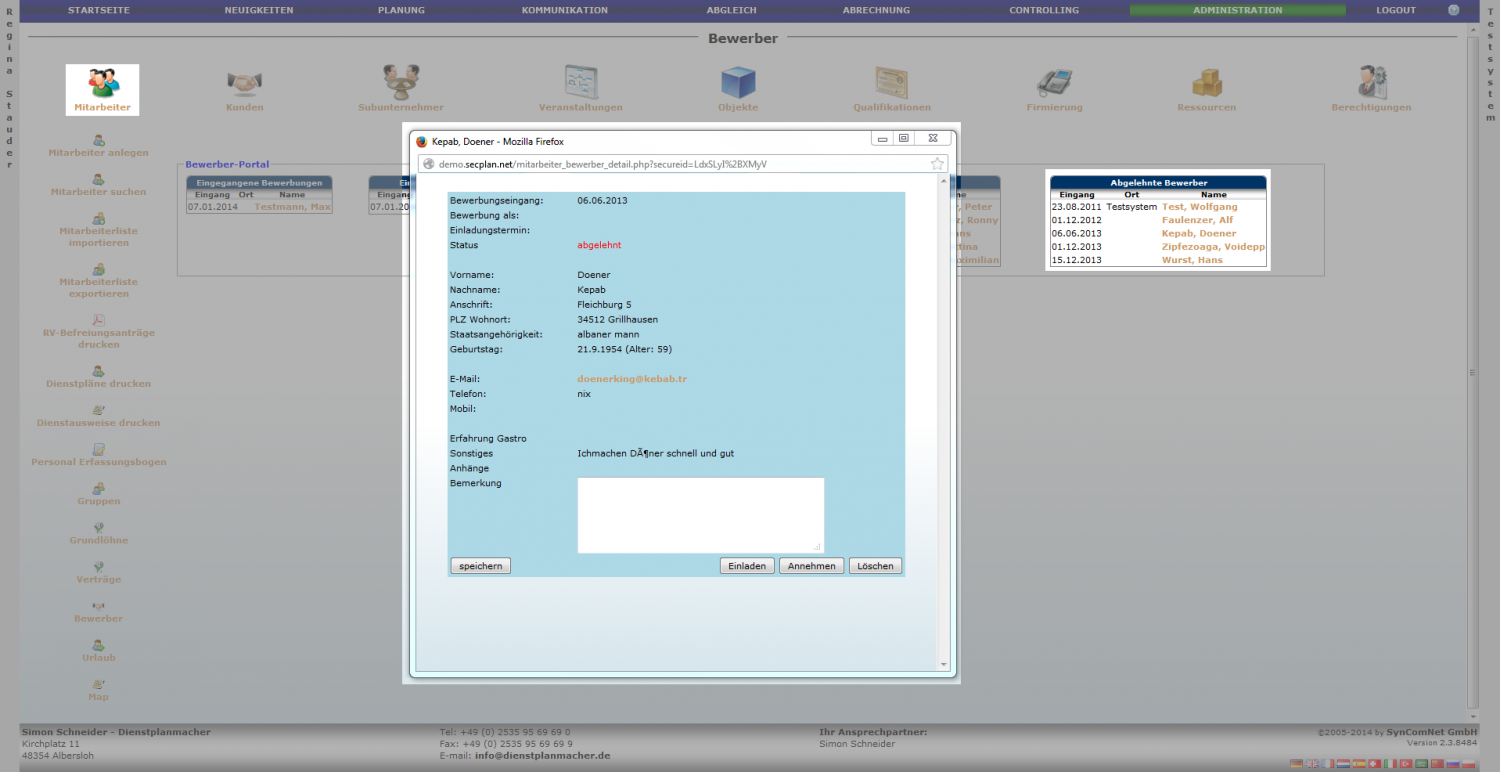Open applicant Faulenzer, Alf
Screen dimensions: 1500x772
(x=1197, y=220)
